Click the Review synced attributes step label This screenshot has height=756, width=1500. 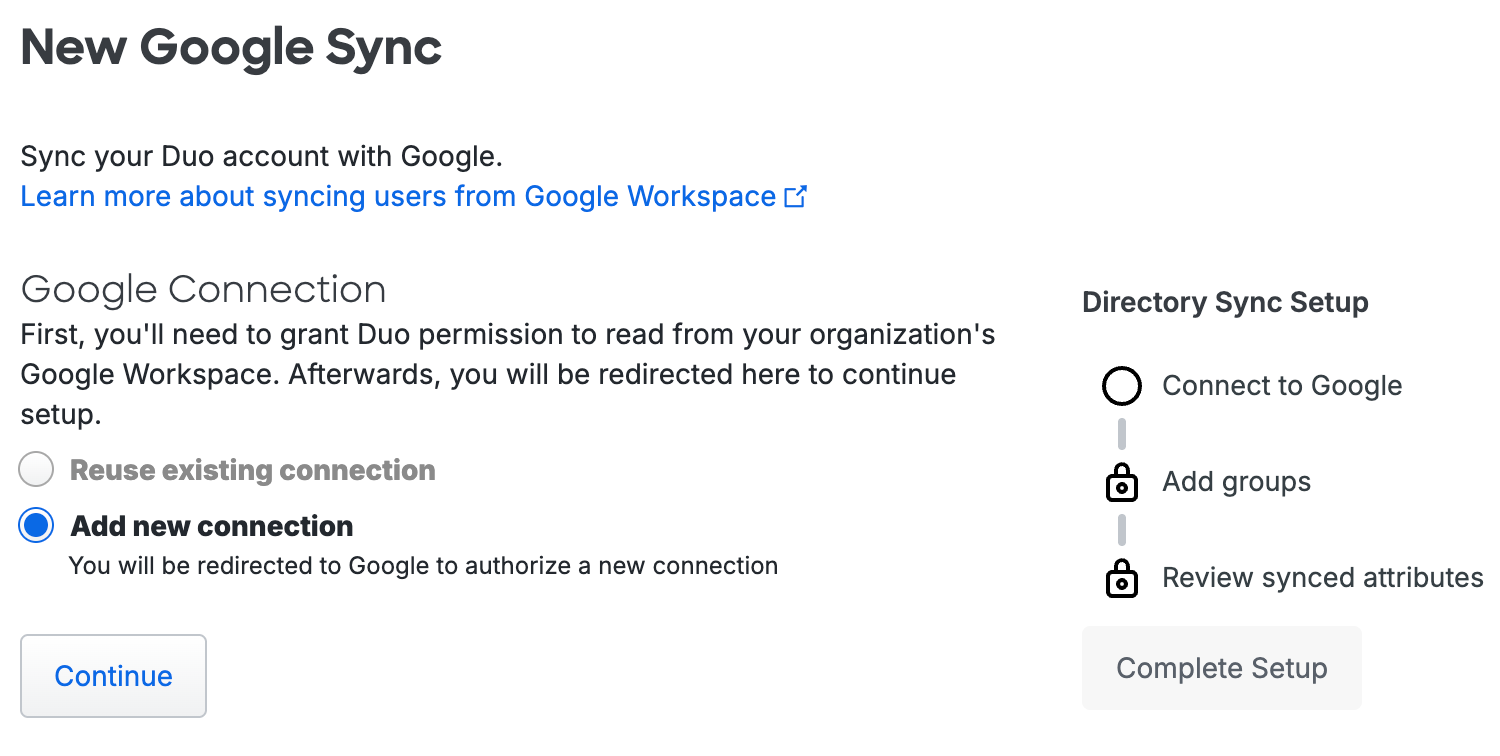click(1322, 578)
